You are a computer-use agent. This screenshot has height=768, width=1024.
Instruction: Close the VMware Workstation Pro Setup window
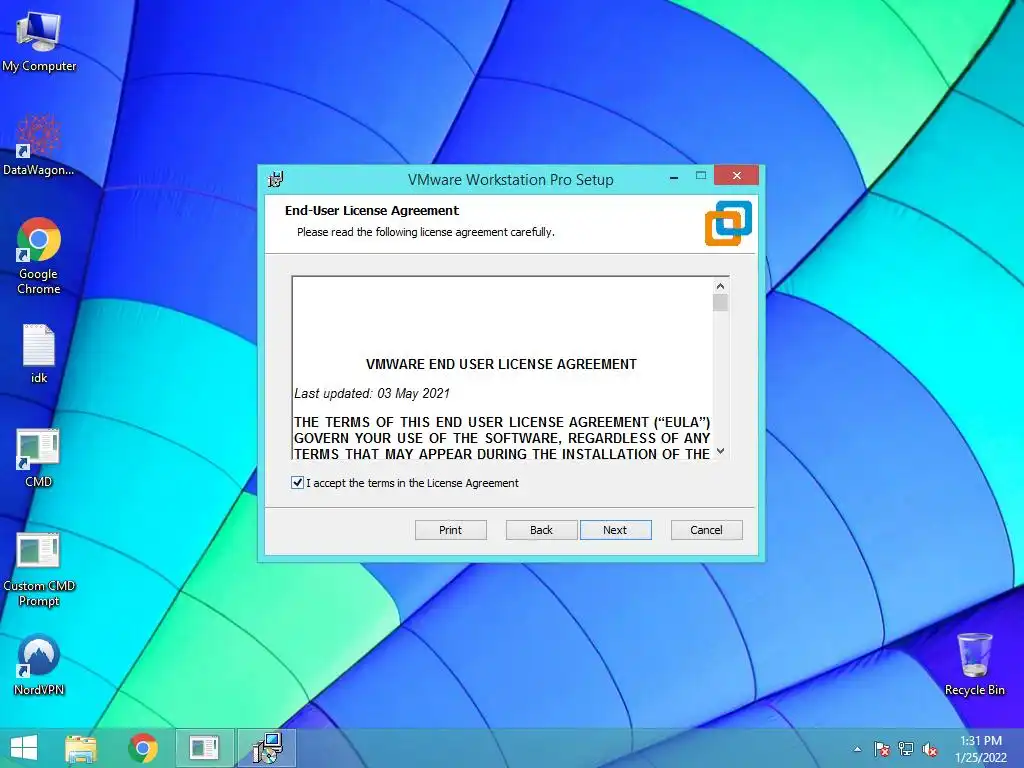point(736,175)
